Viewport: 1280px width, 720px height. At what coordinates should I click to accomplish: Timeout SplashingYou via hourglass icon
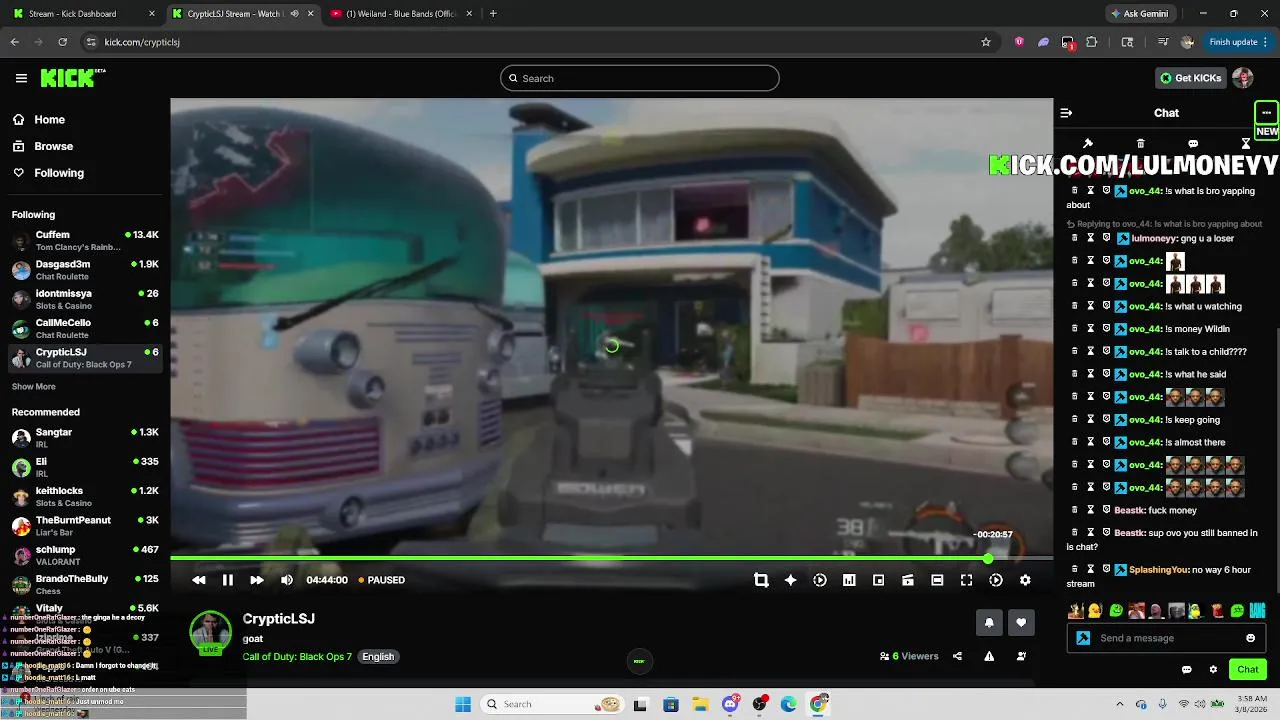click(x=1091, y=569)
